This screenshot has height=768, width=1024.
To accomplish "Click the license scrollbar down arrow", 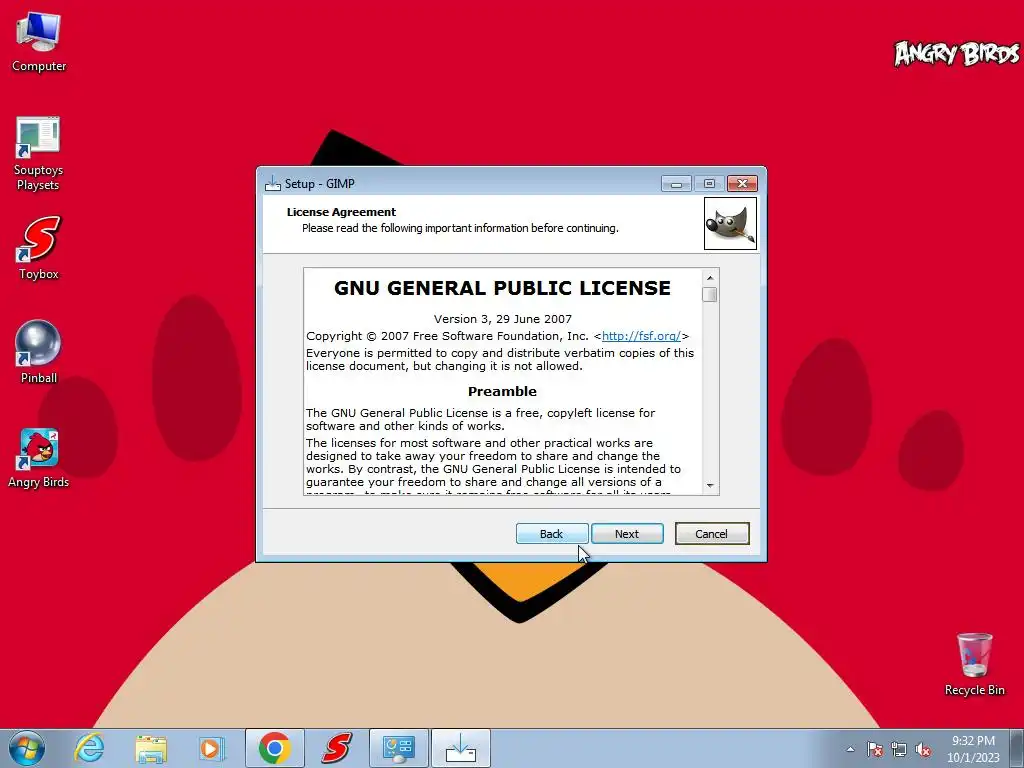I will click(710, 486).
